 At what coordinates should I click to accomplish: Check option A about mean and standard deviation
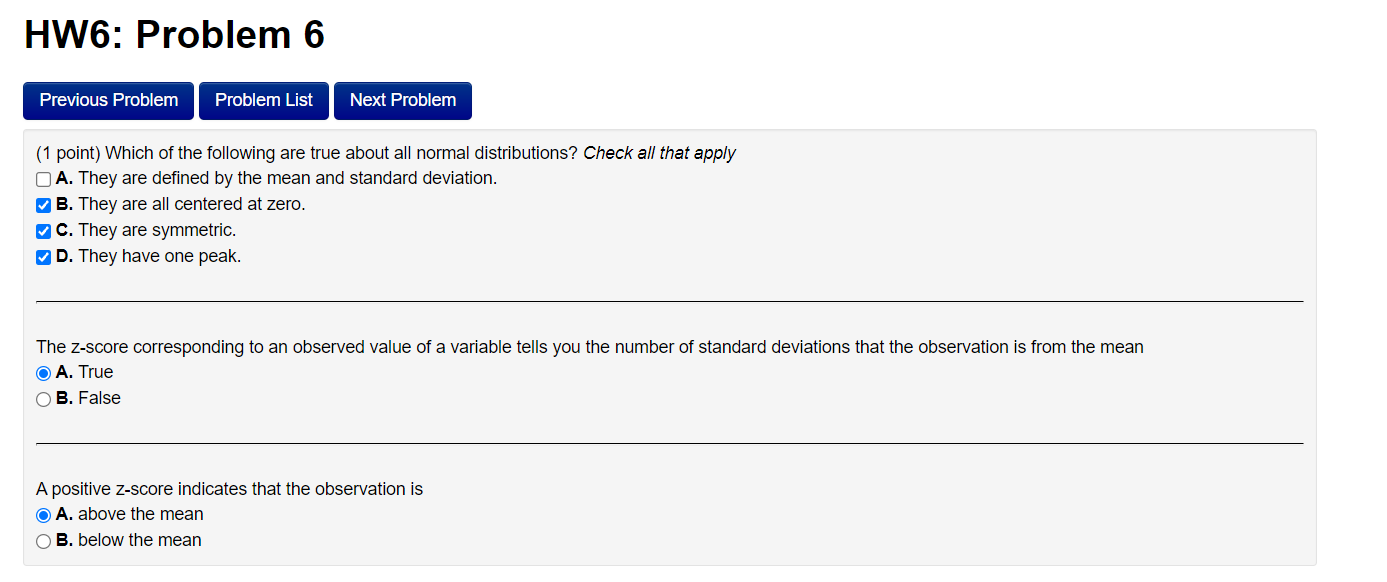(43, 179)
